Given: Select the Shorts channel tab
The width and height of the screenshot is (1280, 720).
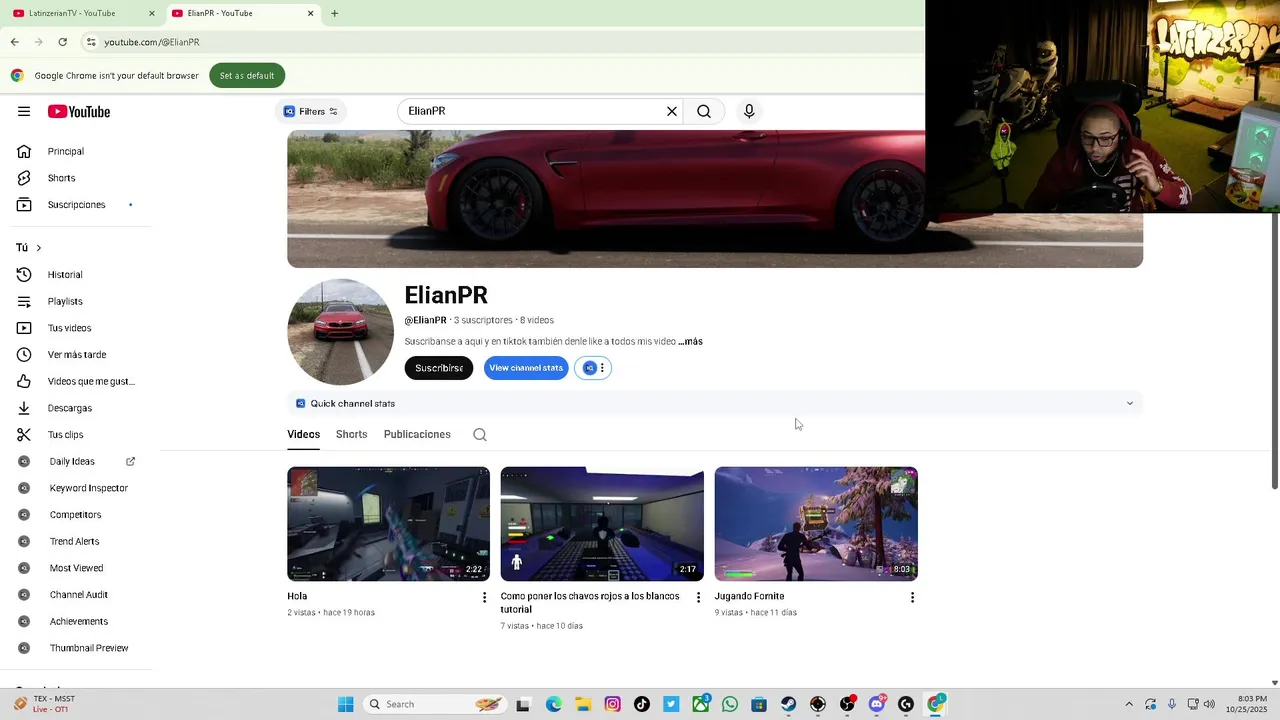Looking at the screenshot, I should click(352, 434).
